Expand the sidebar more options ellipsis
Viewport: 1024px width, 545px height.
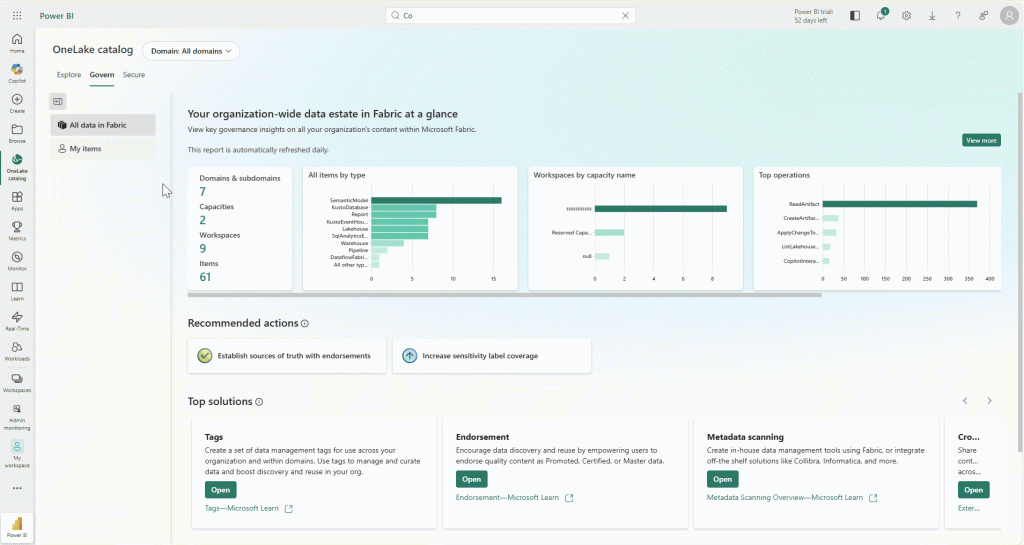17,488
